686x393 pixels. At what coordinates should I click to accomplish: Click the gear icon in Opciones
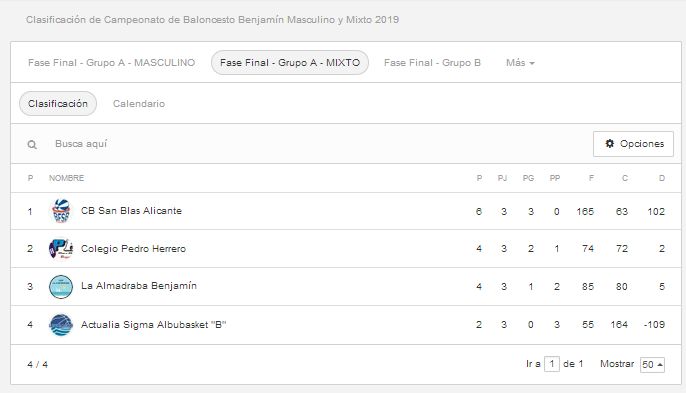point(609,144)
